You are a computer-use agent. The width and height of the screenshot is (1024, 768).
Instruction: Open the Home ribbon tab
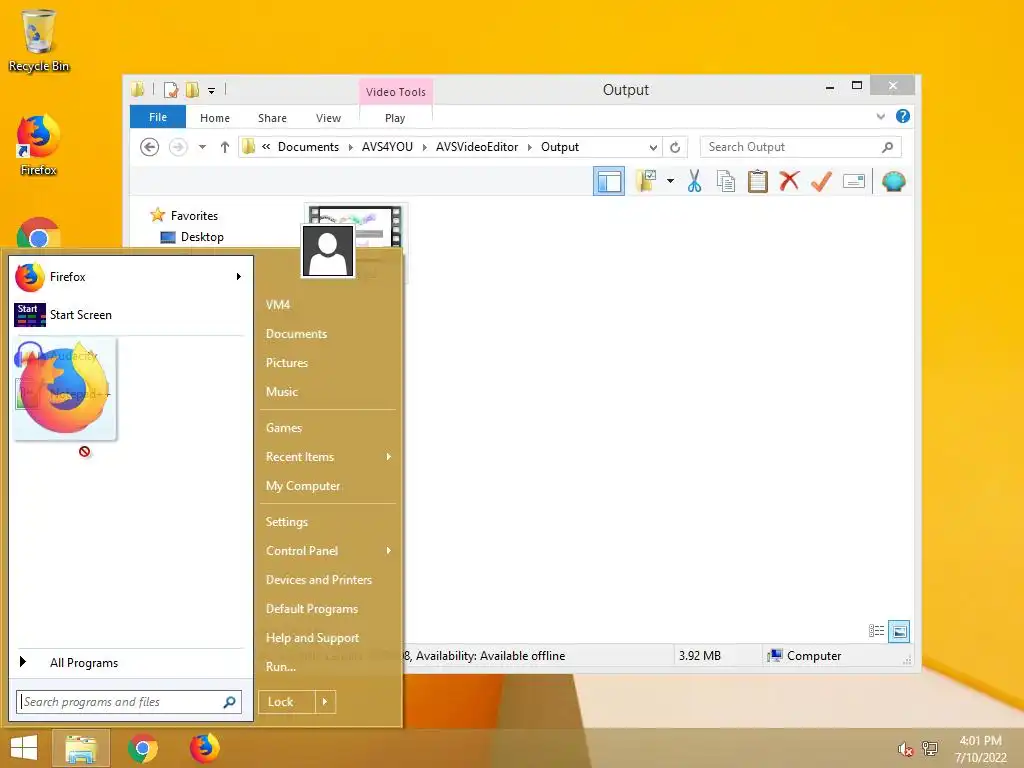coord(214,118)
